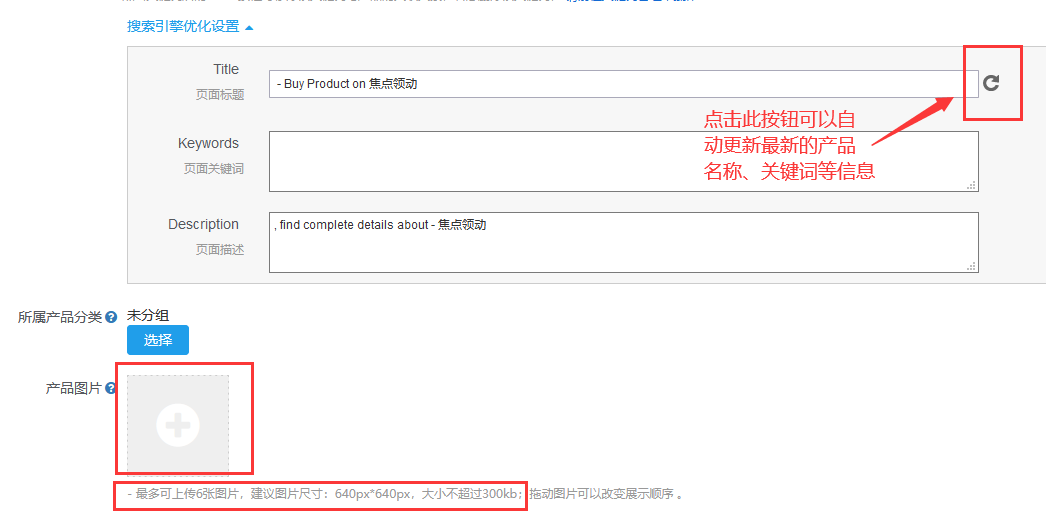This screenshot has width=1046, height=525.
Task: Click the help icon next to 产品图片
Action: (111, 389)
